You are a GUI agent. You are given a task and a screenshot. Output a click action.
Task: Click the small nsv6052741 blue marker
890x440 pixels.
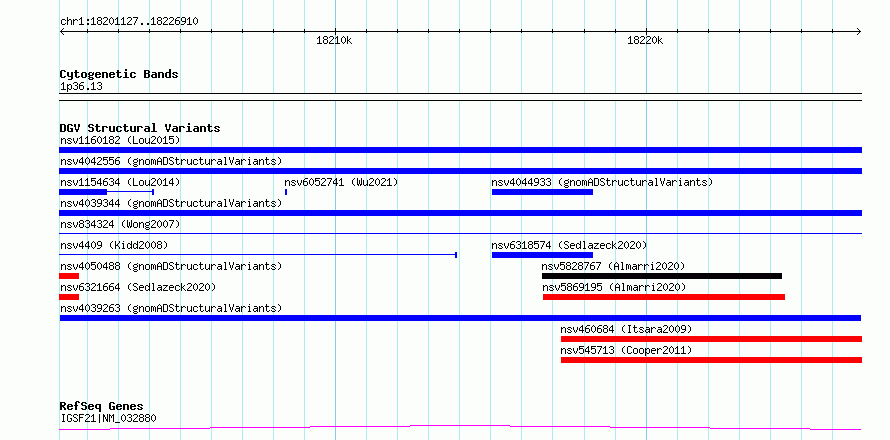tap(286, 192)
